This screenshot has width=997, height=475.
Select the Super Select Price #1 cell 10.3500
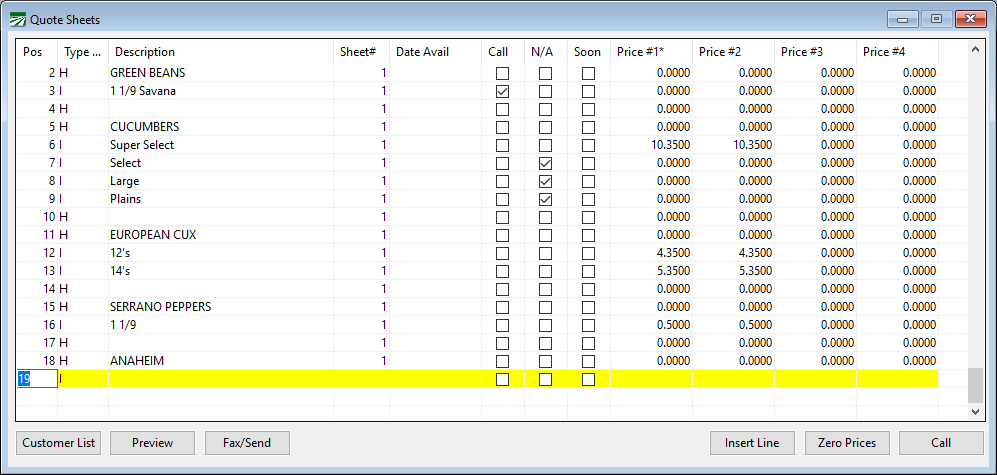651,145
